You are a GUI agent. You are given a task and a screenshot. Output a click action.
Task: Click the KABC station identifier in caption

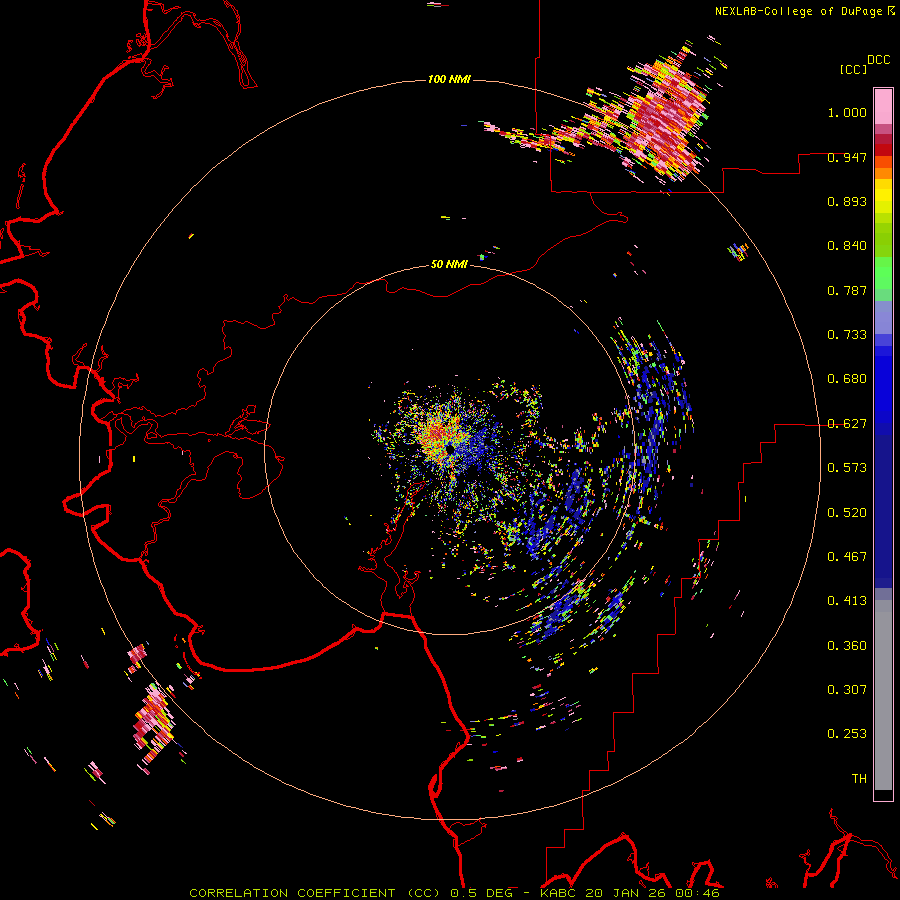tap(560, 893)
